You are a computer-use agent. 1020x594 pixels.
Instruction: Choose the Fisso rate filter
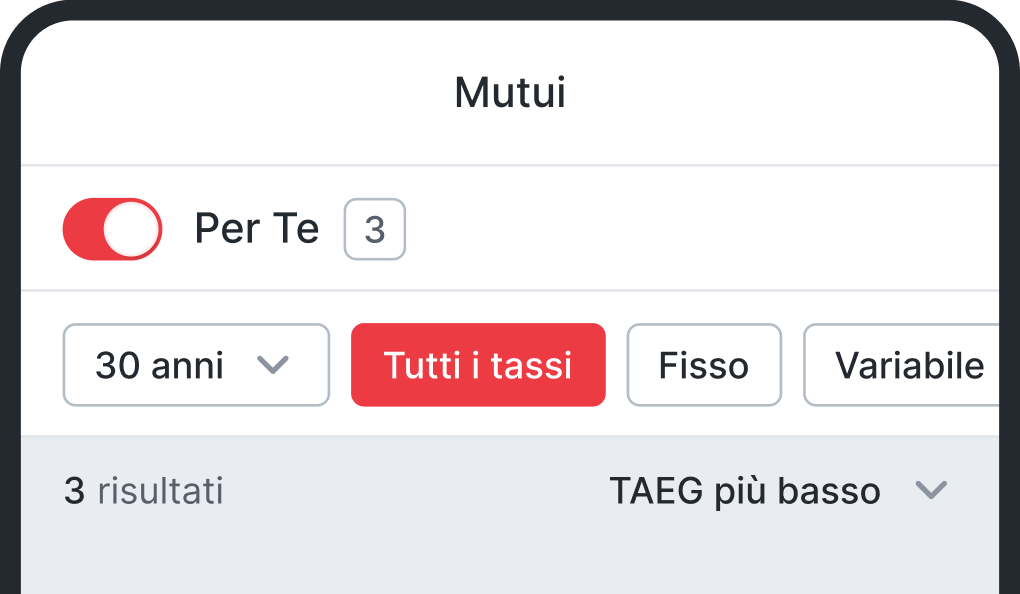(704, 365)
